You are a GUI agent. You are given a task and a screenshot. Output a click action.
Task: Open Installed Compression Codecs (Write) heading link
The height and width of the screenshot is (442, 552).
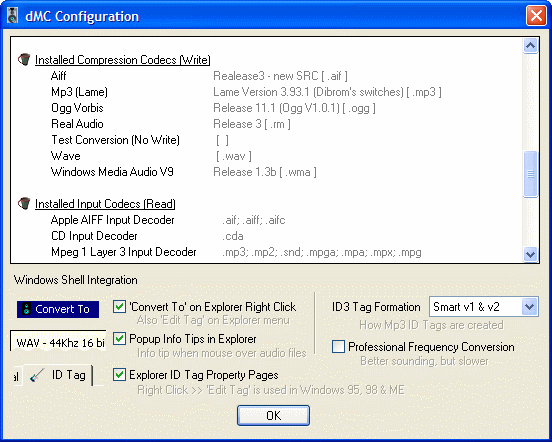123,60
